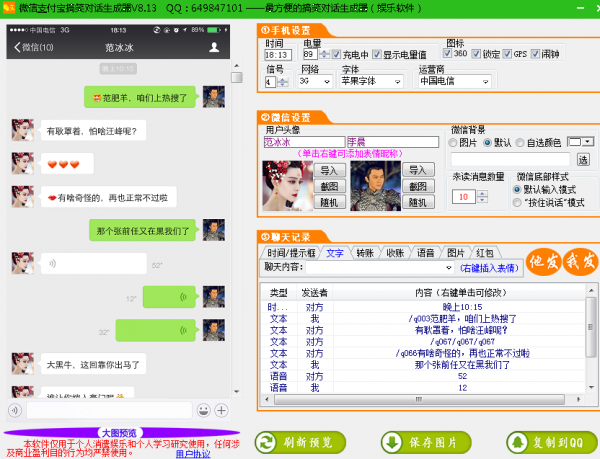600x459 pixels.
Task: Click 随机 button for Fan Bingbing avatar
Action: click(329, 202)
